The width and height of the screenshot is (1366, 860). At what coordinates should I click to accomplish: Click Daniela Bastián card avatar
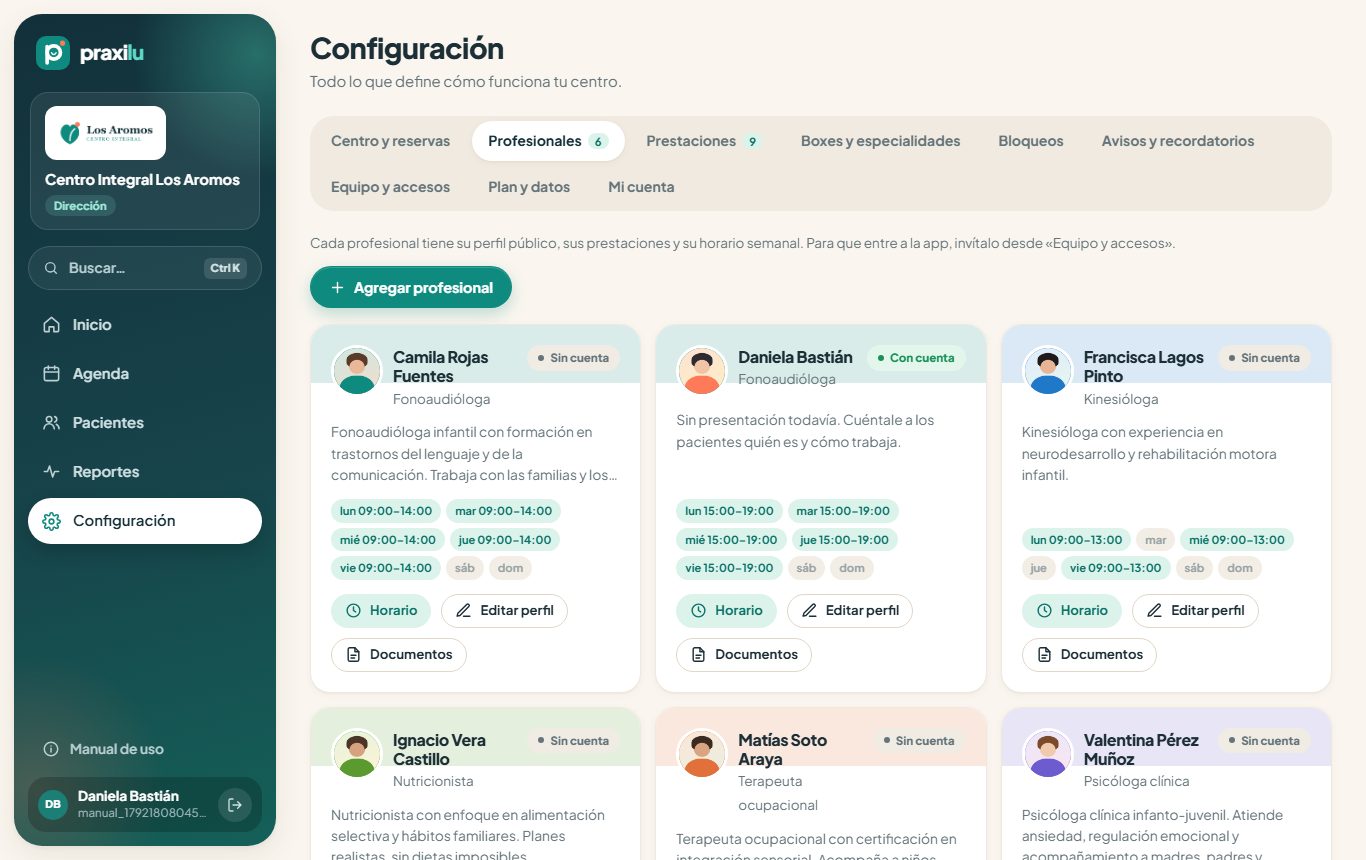(x=702, y=371)
